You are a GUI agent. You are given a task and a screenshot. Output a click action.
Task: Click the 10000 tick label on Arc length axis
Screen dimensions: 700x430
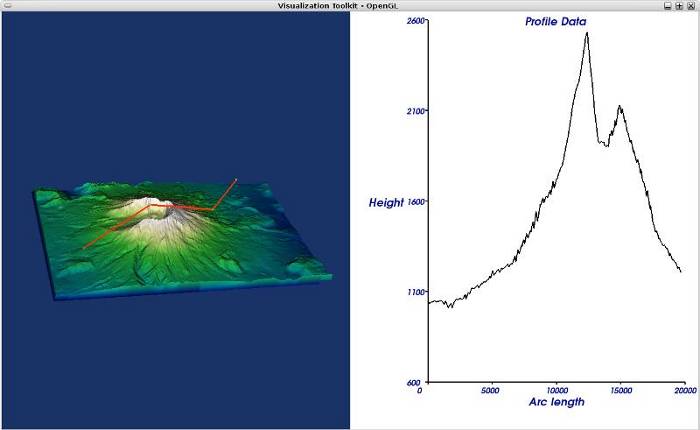click(557, 390)
